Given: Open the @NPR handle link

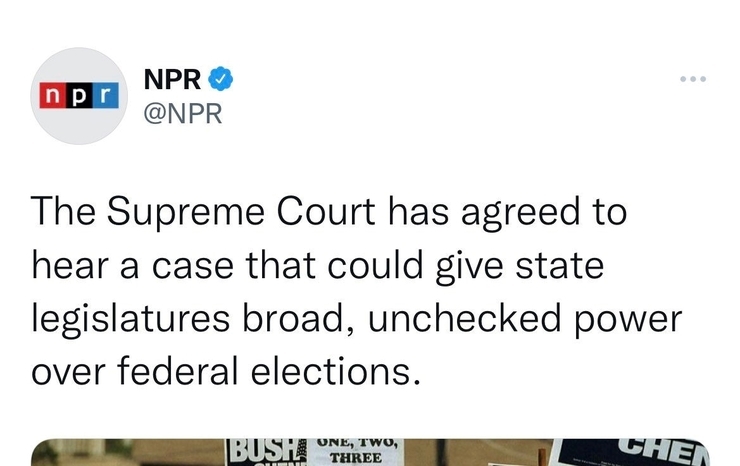Looking at the screenshot, I should tap(183, 113).
